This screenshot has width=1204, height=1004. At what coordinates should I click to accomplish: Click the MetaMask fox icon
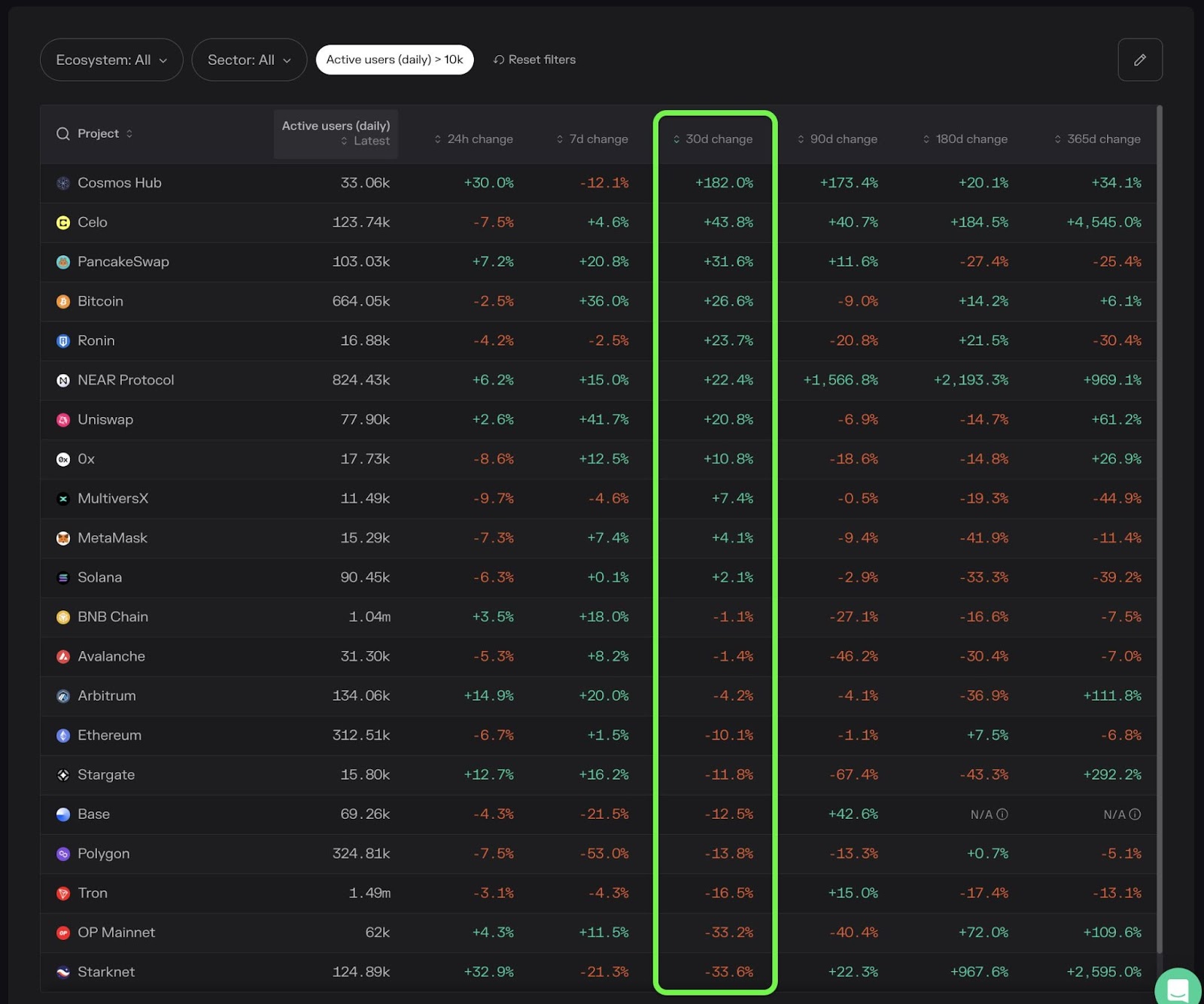coord(63,538)
